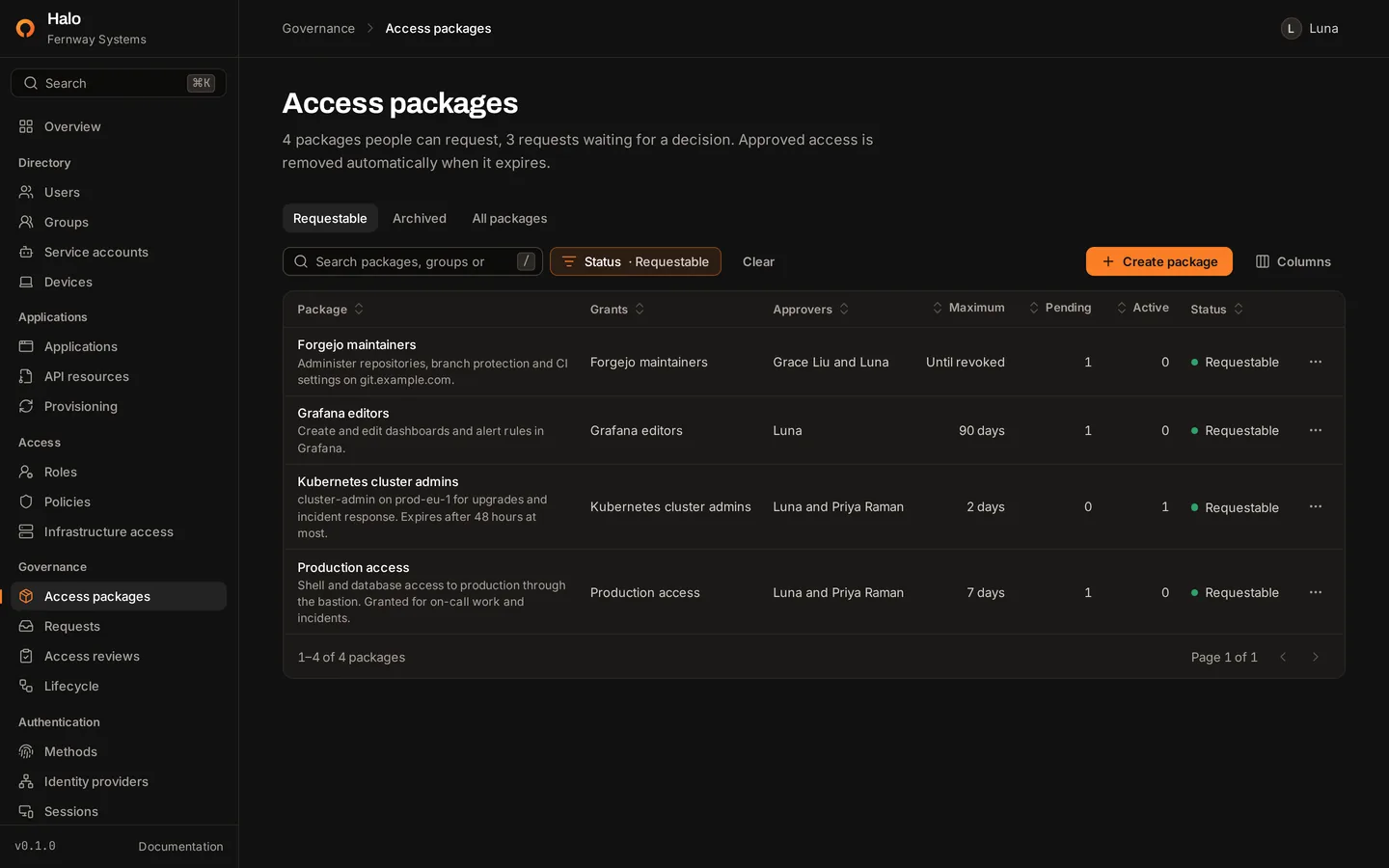1389x868 pixels.
Task: Click the Halo logo icon
Action: point(26,28)
